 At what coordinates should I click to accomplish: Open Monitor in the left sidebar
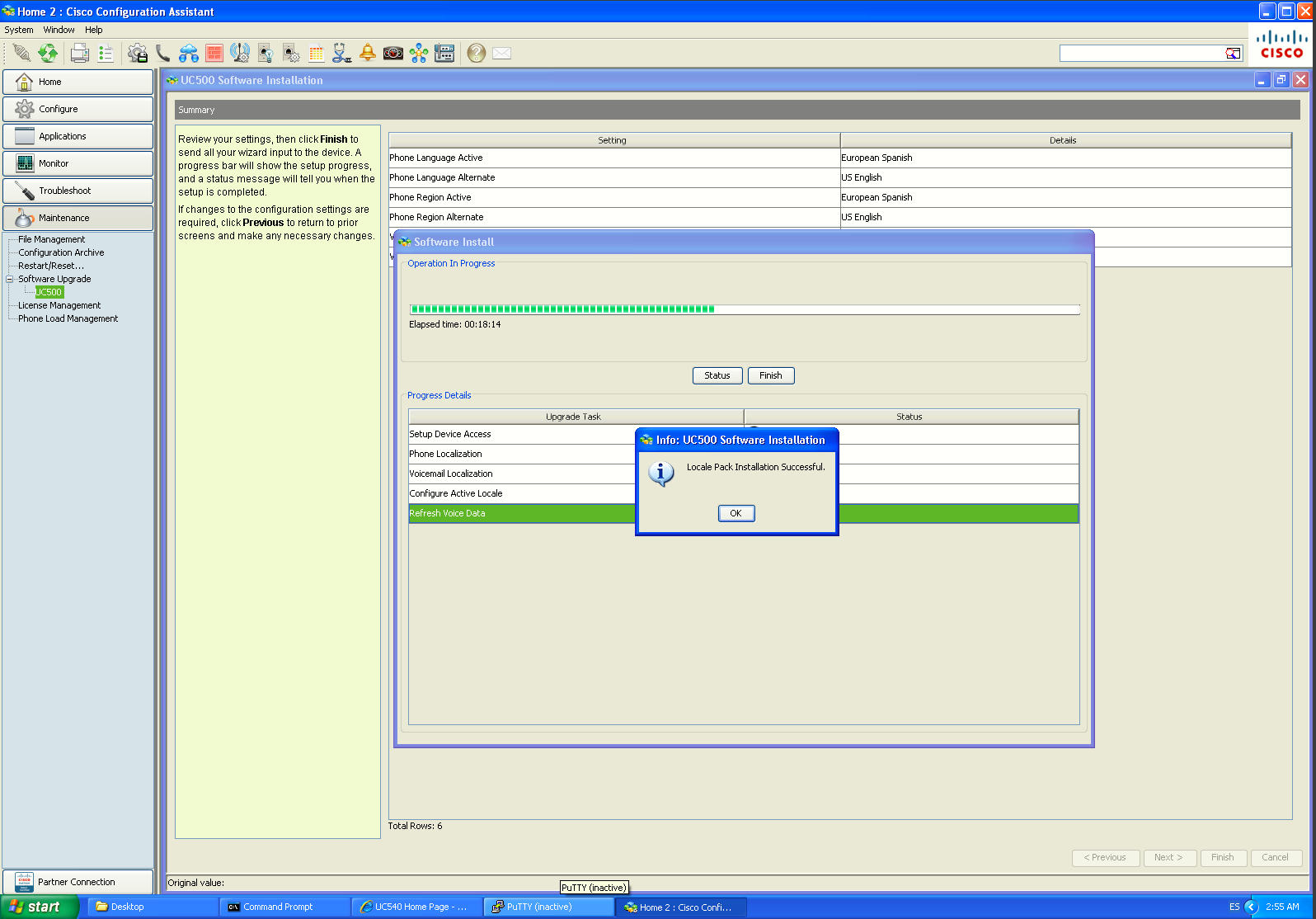78,163
